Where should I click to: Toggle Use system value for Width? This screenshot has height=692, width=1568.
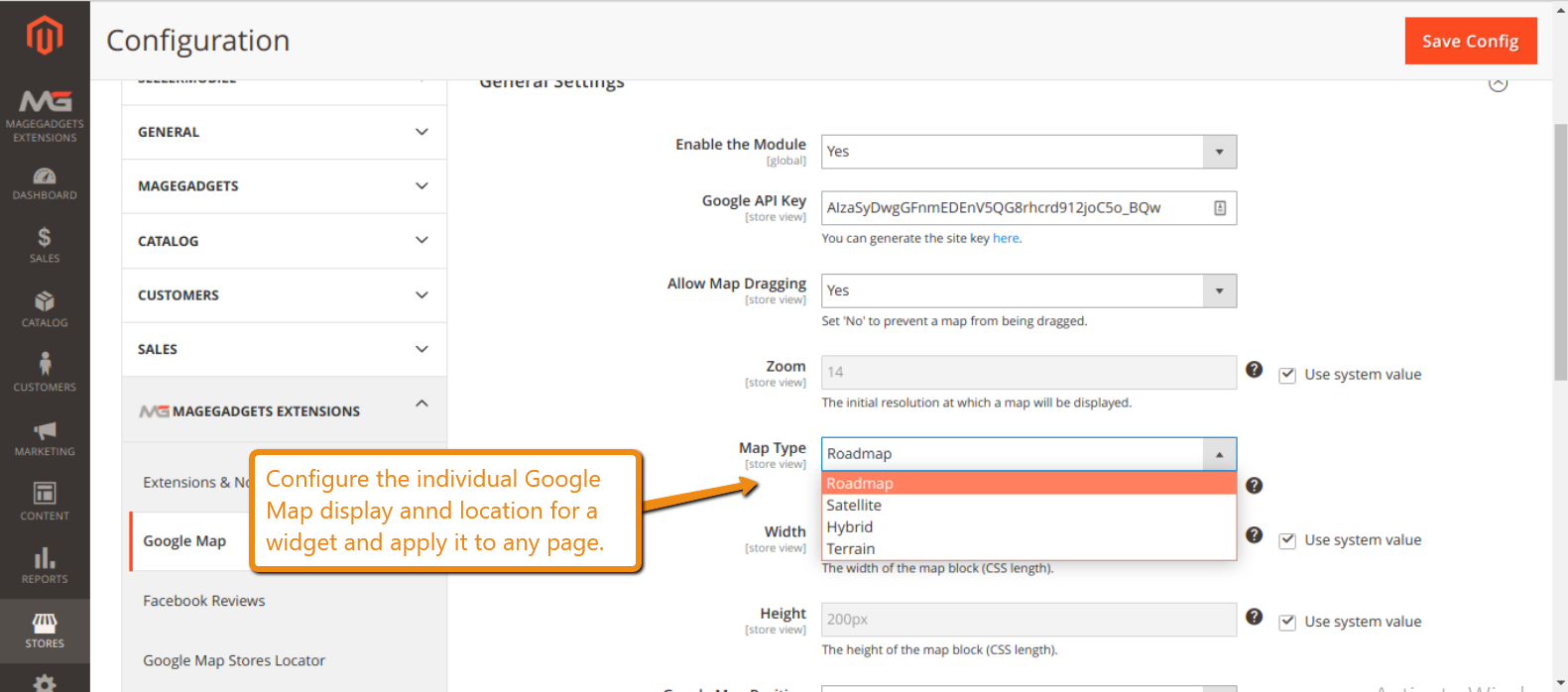(1287, 540)
